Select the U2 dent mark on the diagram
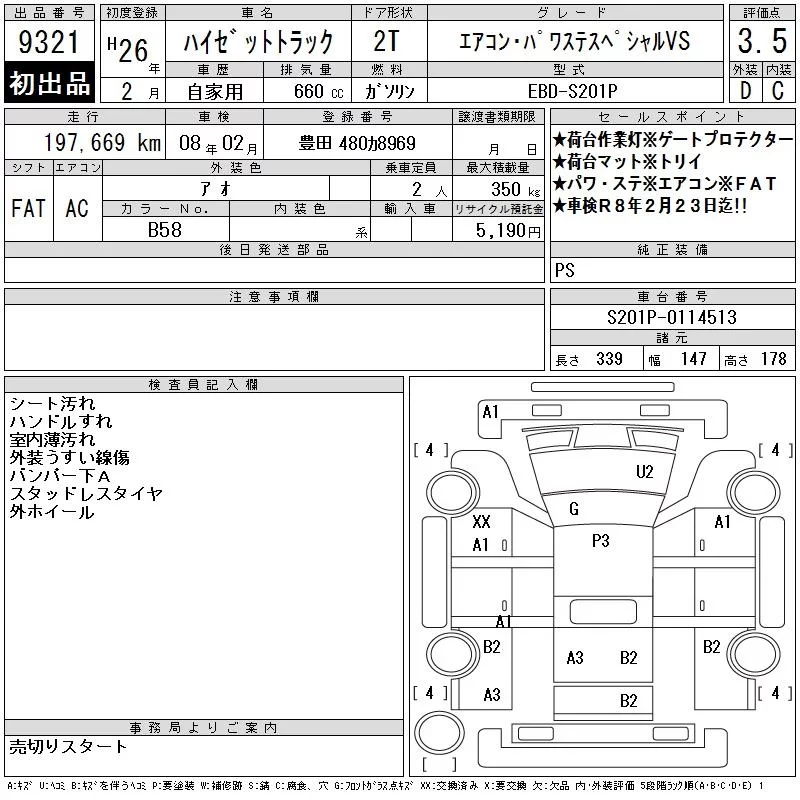 [644, 472]
